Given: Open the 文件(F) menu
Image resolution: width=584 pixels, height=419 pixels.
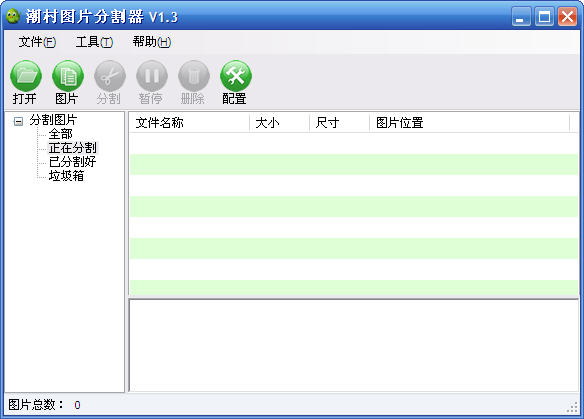Looking at the screenshot, I should [37, 42].
